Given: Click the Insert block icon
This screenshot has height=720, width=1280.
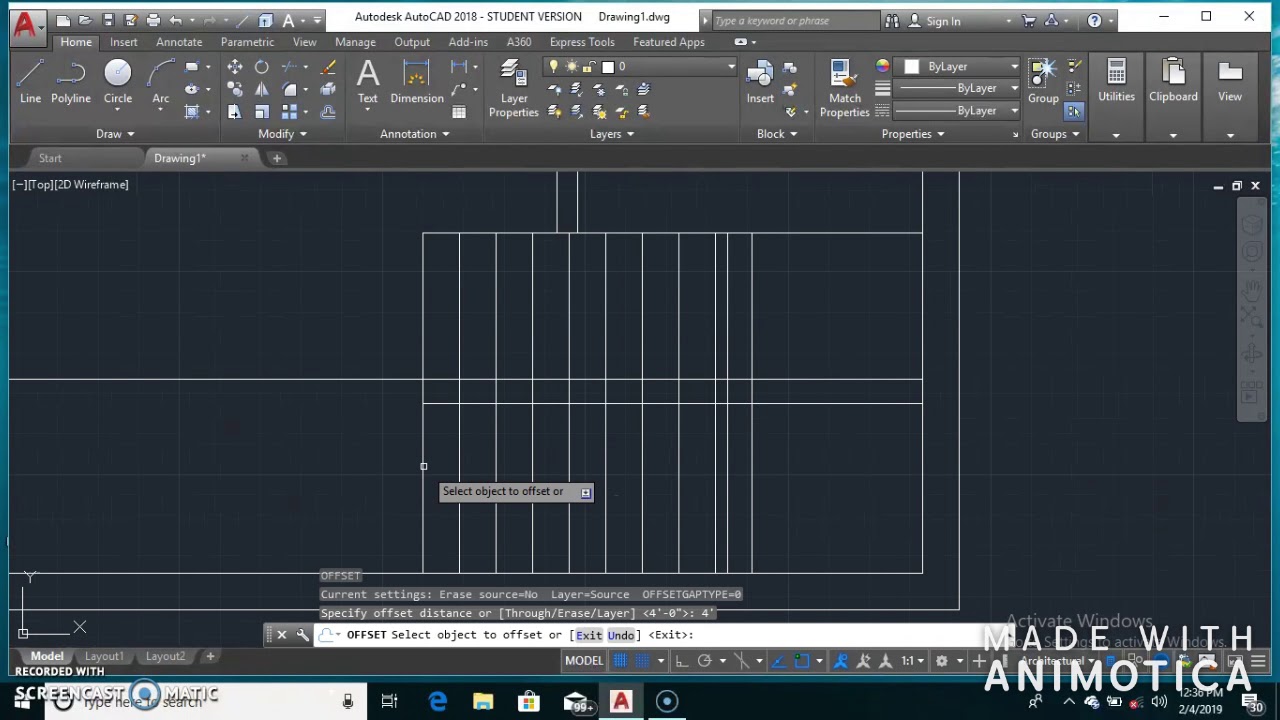Looking at the screenshot, I should [x=760, y=81].
